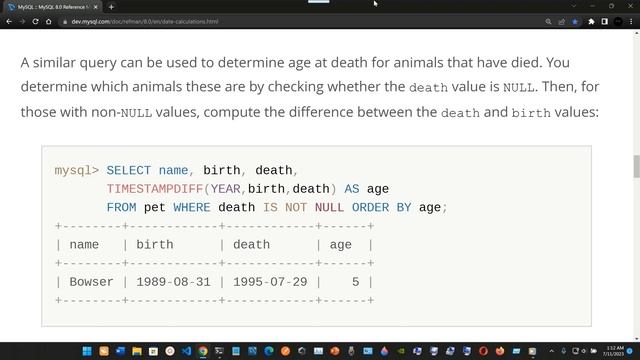The width and height of the screenshot is (640, 360).
Task: Click the scrollbar up arrow
Action: (636, 34)
